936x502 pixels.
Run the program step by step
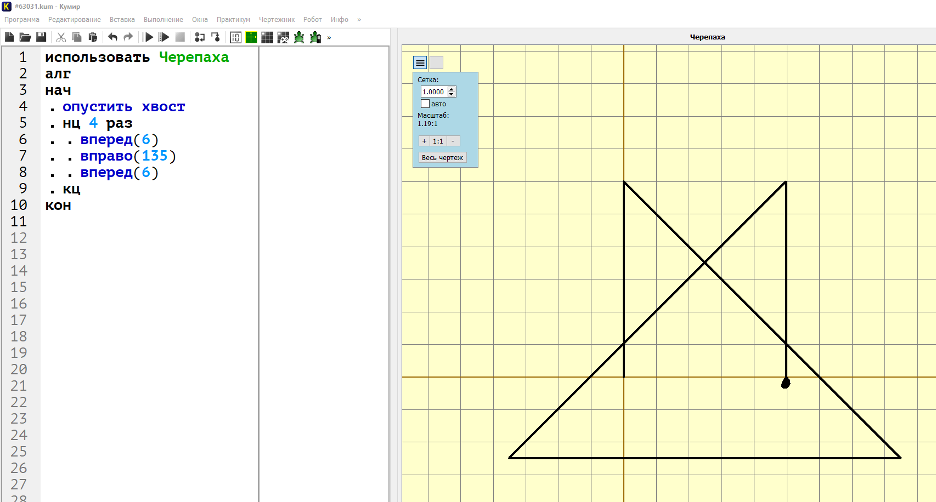[x=164, y=37]
